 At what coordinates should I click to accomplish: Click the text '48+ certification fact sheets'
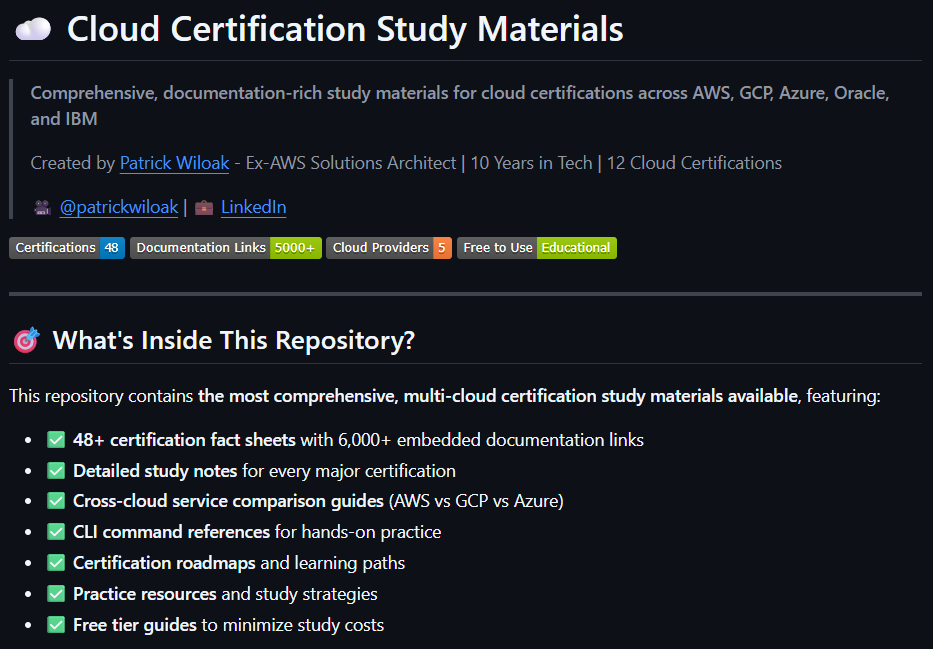(184, 440)
